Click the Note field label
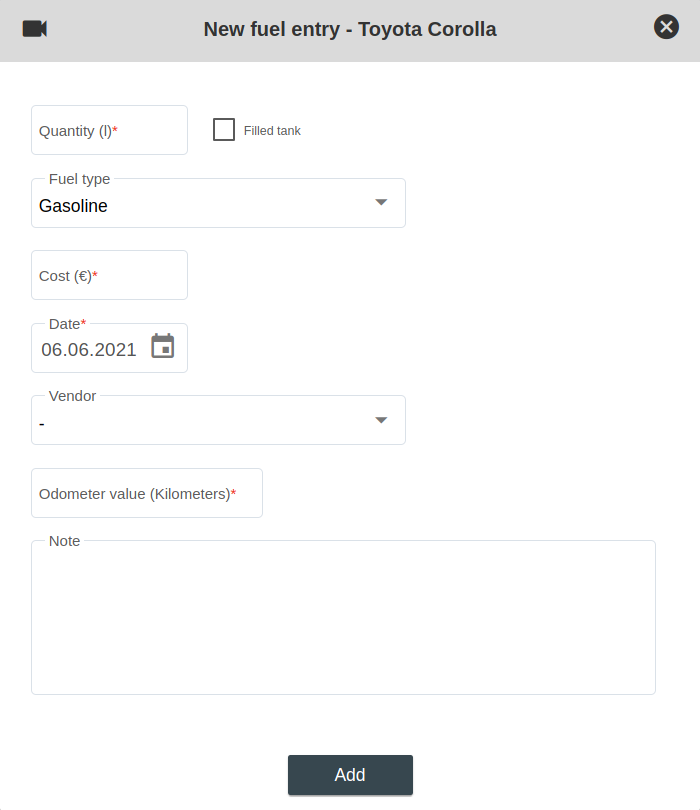The width and height of the screenshot is (700, 810). coord(64,541)
